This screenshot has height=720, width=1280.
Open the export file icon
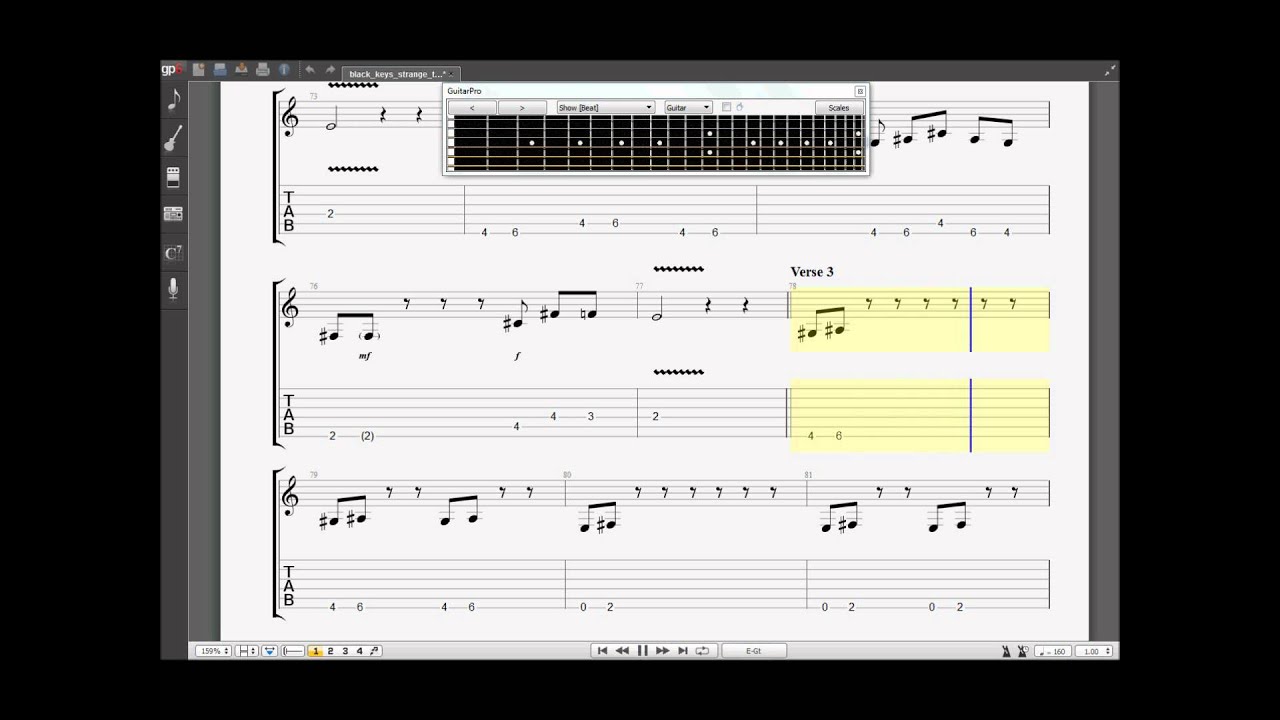[241, 70]
